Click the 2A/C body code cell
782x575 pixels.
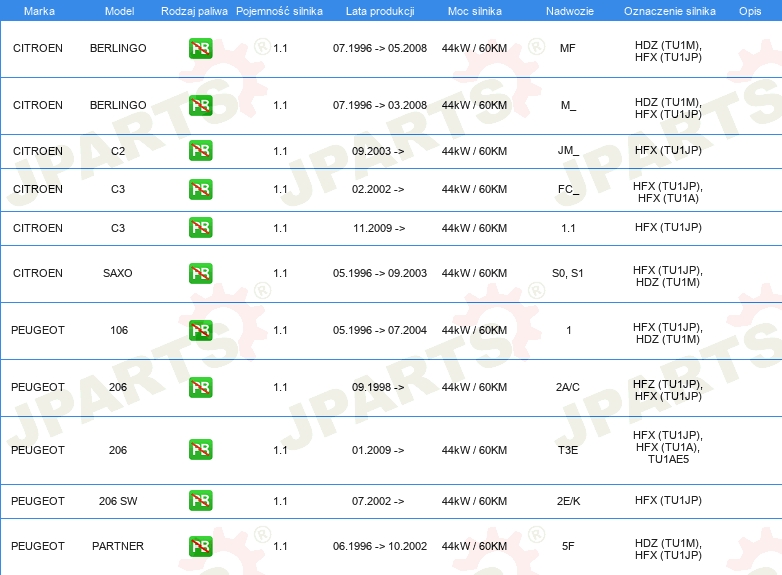pos(568,387)
